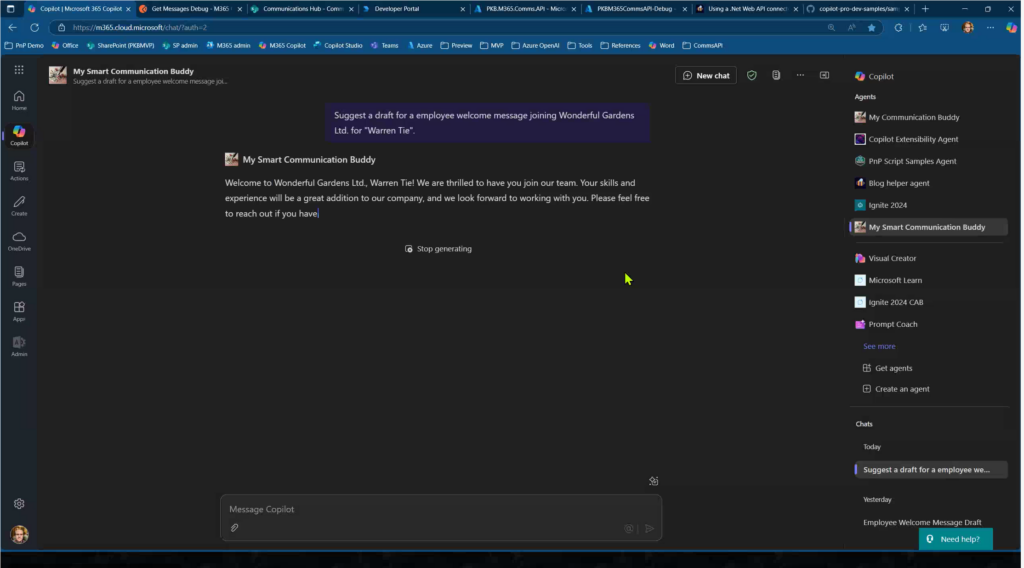The height and width of the screenshot is (568, 1024).
Task: Open today's chat Suggest a draft for a employee
Action: click(x=931, y=470)
